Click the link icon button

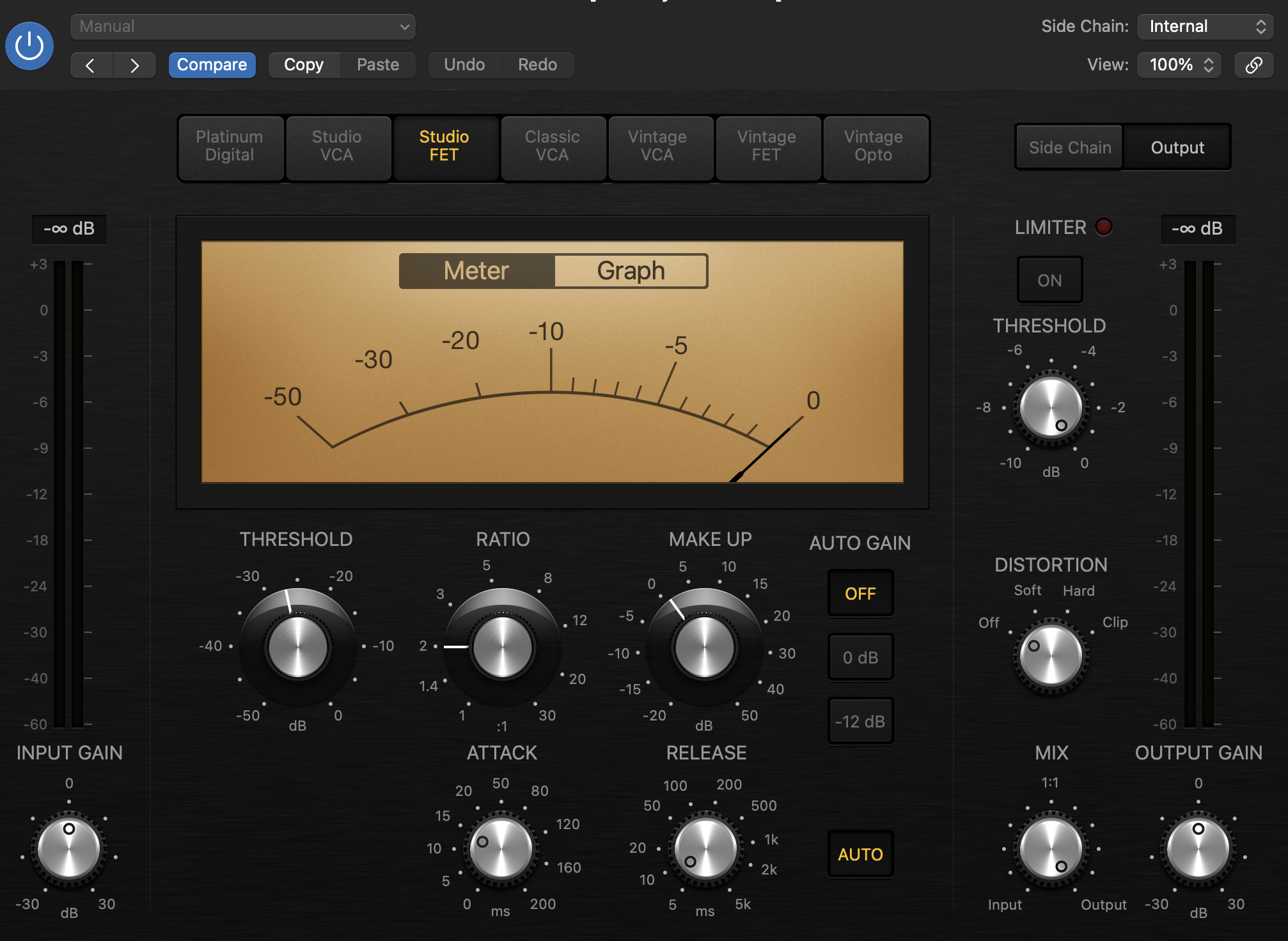(1253, 65)
